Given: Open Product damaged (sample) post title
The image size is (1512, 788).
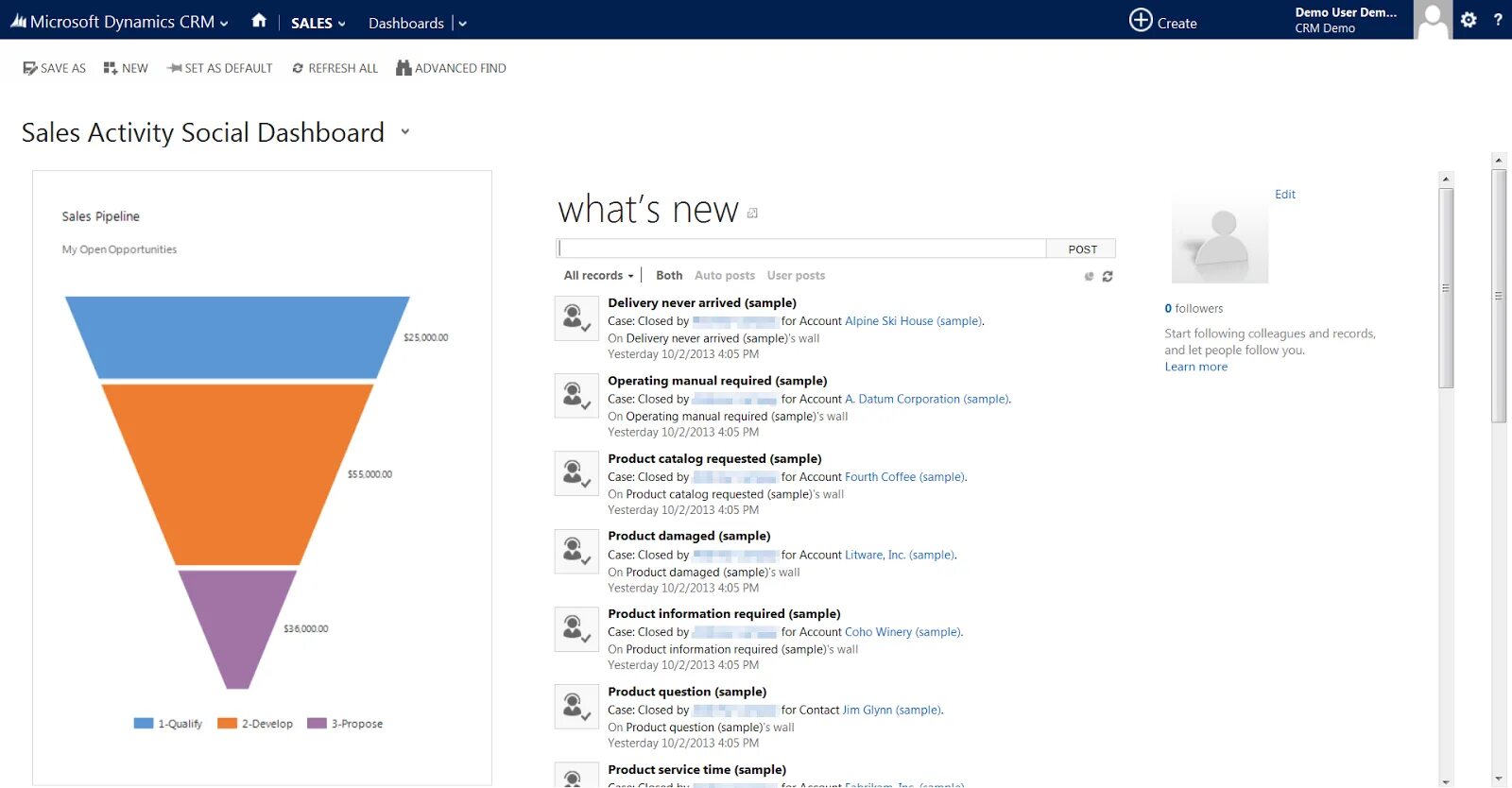Looking at the screenshot, I should pos(689,536).
